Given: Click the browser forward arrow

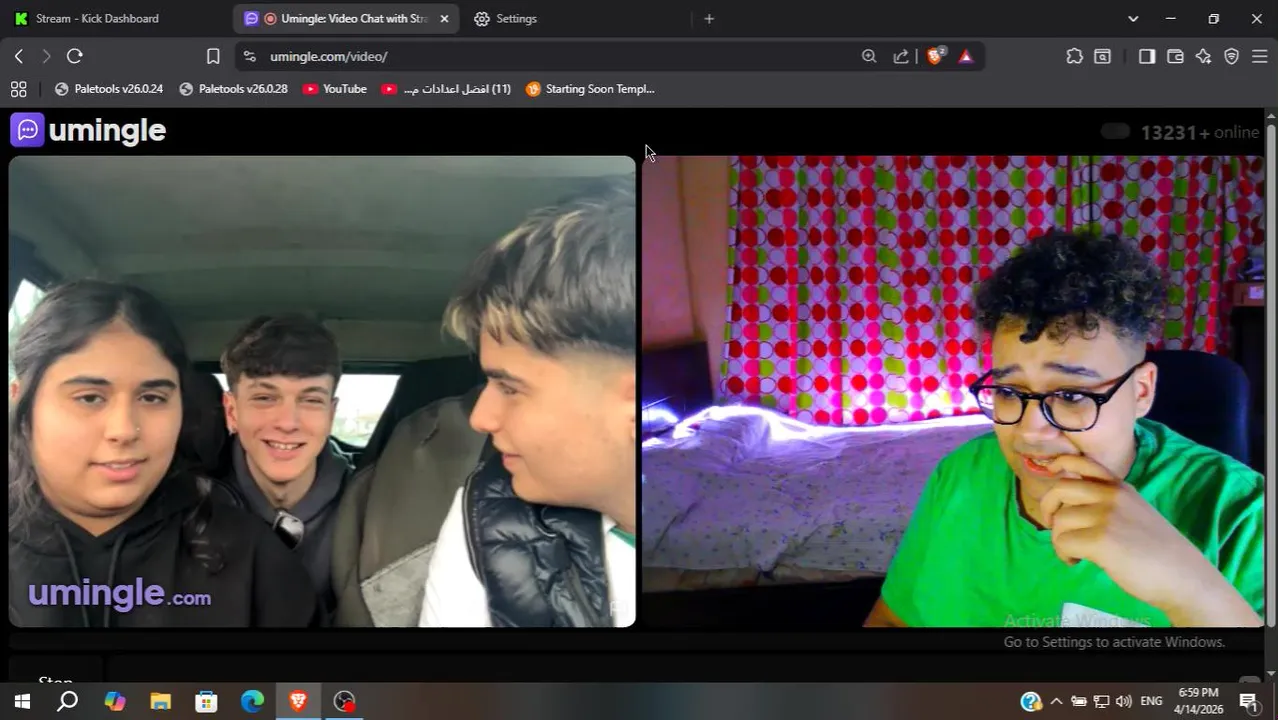Looking at the screenshot, I should 46,56.
